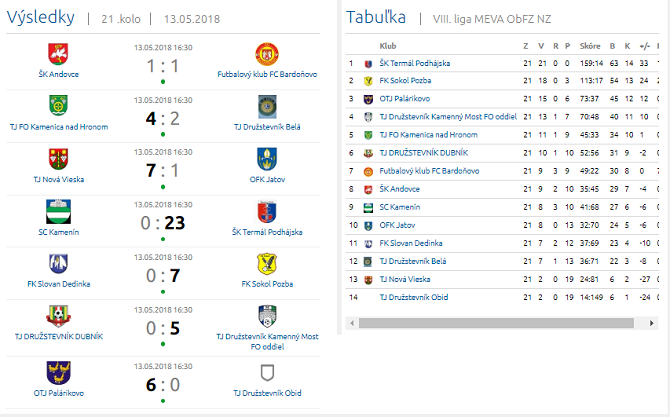Click the TJ DRUŽSTEVNÍK DUBNÍK crest in results

pyautogui.click(x=59, y=317)
